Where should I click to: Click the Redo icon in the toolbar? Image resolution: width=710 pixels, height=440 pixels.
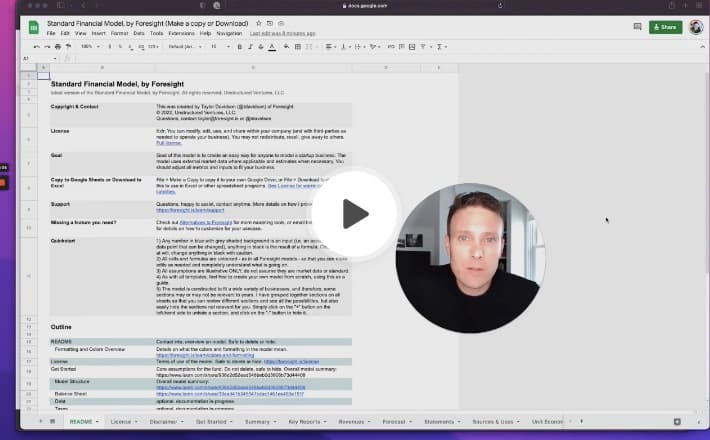[x=46, y=46]
